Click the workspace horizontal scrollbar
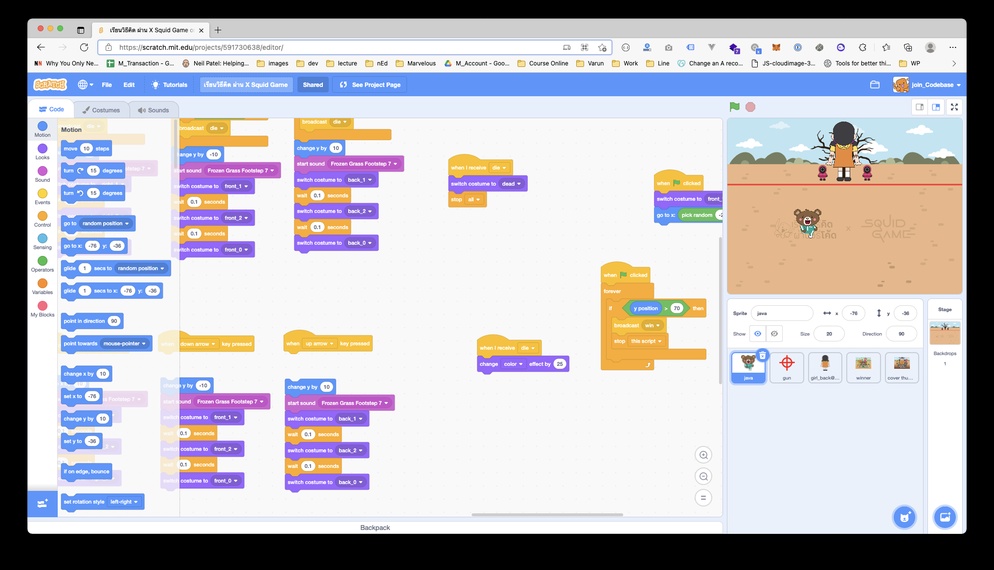Image resolution: width=994 pixels, height=570 pixels. pos(547,514)
